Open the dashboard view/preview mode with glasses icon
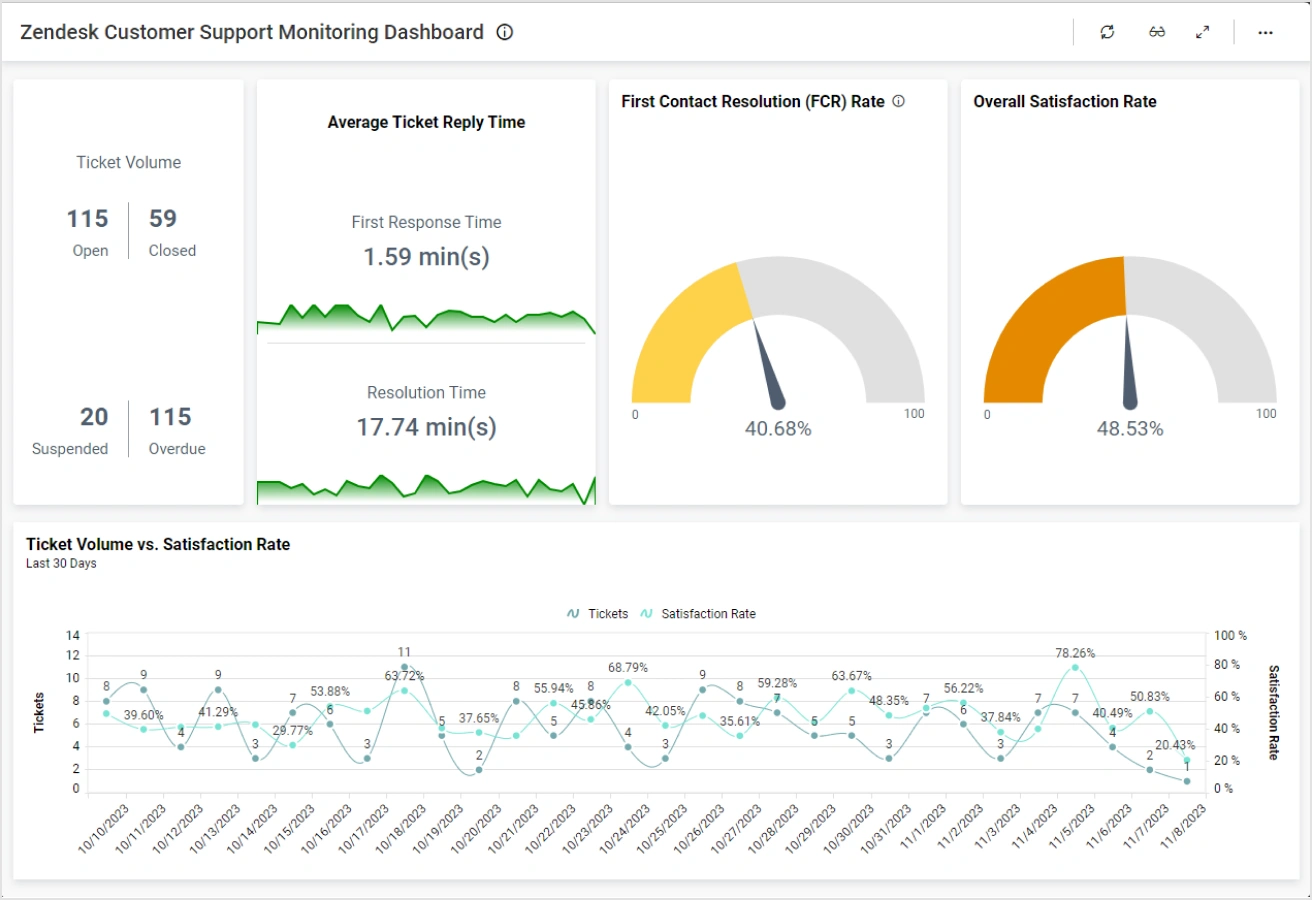Viewport: 1312px width, 900px height. pos(1157,32)
